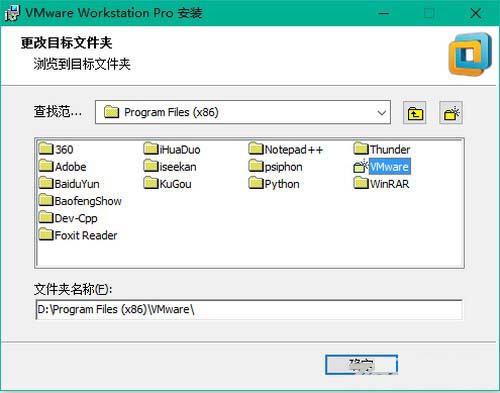Select the Adobe folder
Image resolution: width=500 pixels, height=393 pixels.
63,166
